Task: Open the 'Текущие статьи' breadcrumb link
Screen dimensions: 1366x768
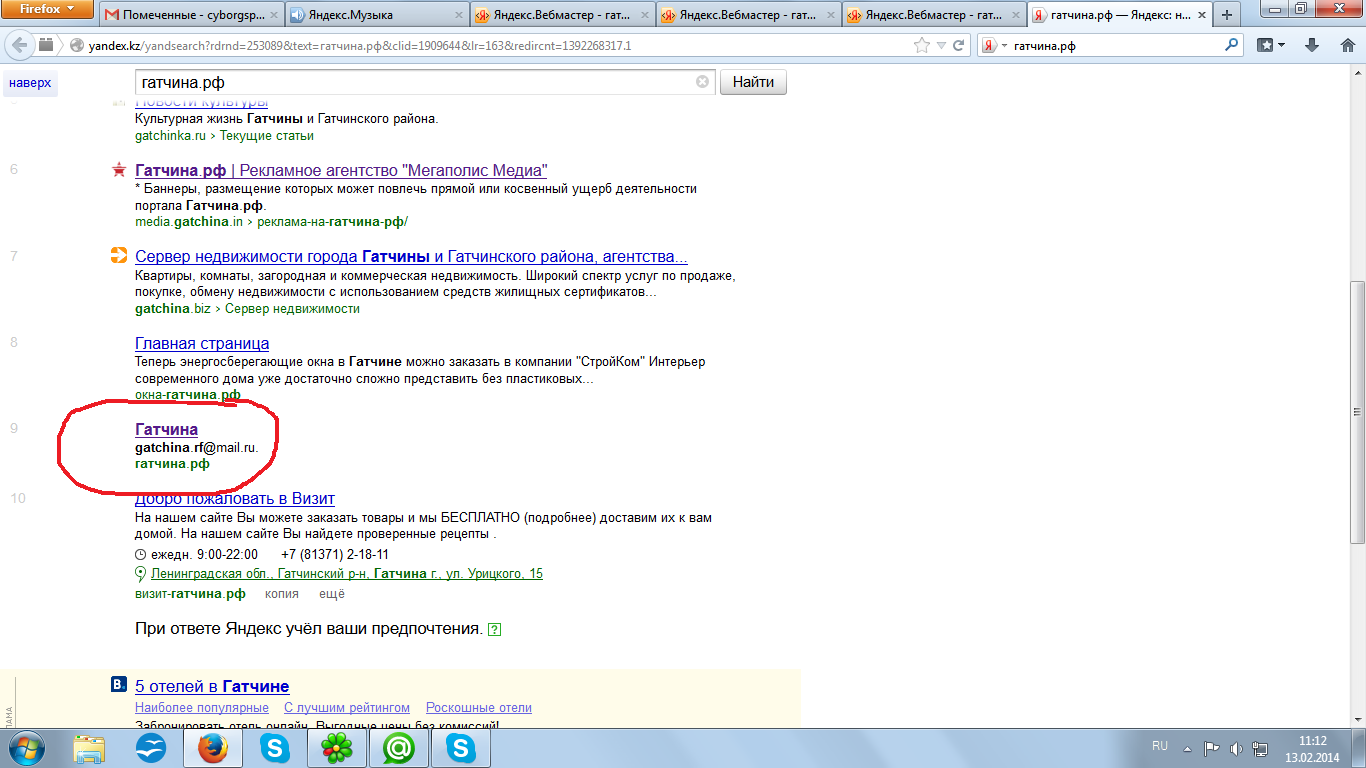Action: point(267,136)
